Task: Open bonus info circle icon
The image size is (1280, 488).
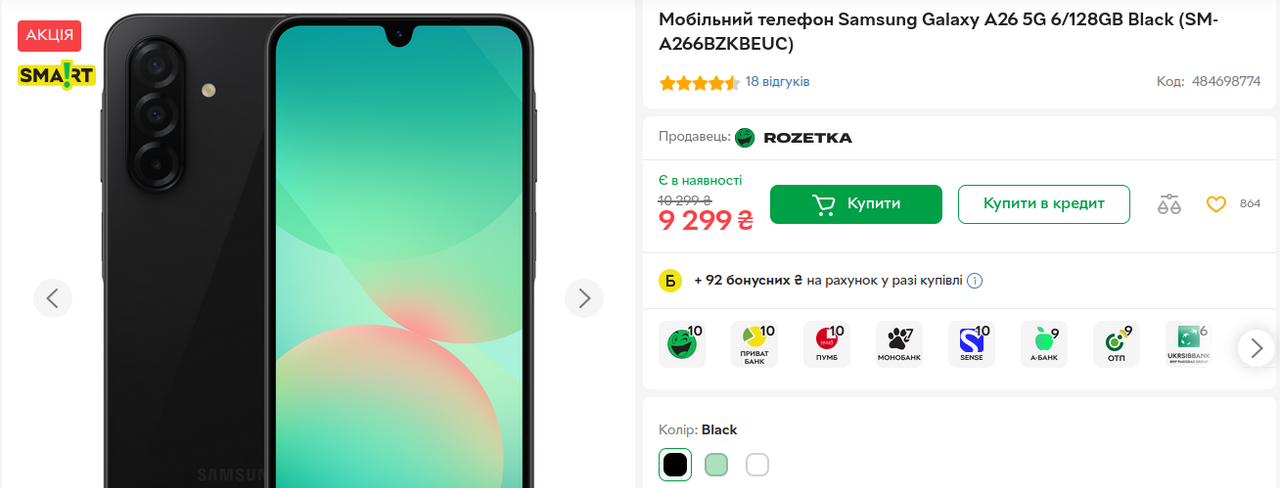Action: (x=975, y=281)
